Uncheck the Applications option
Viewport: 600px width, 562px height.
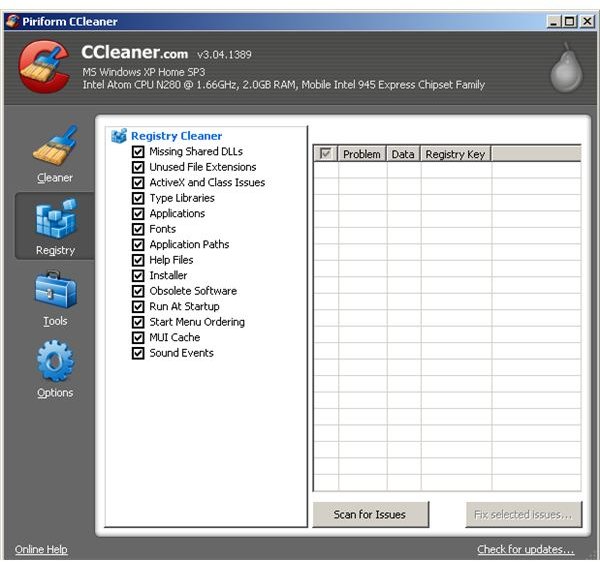138,213
